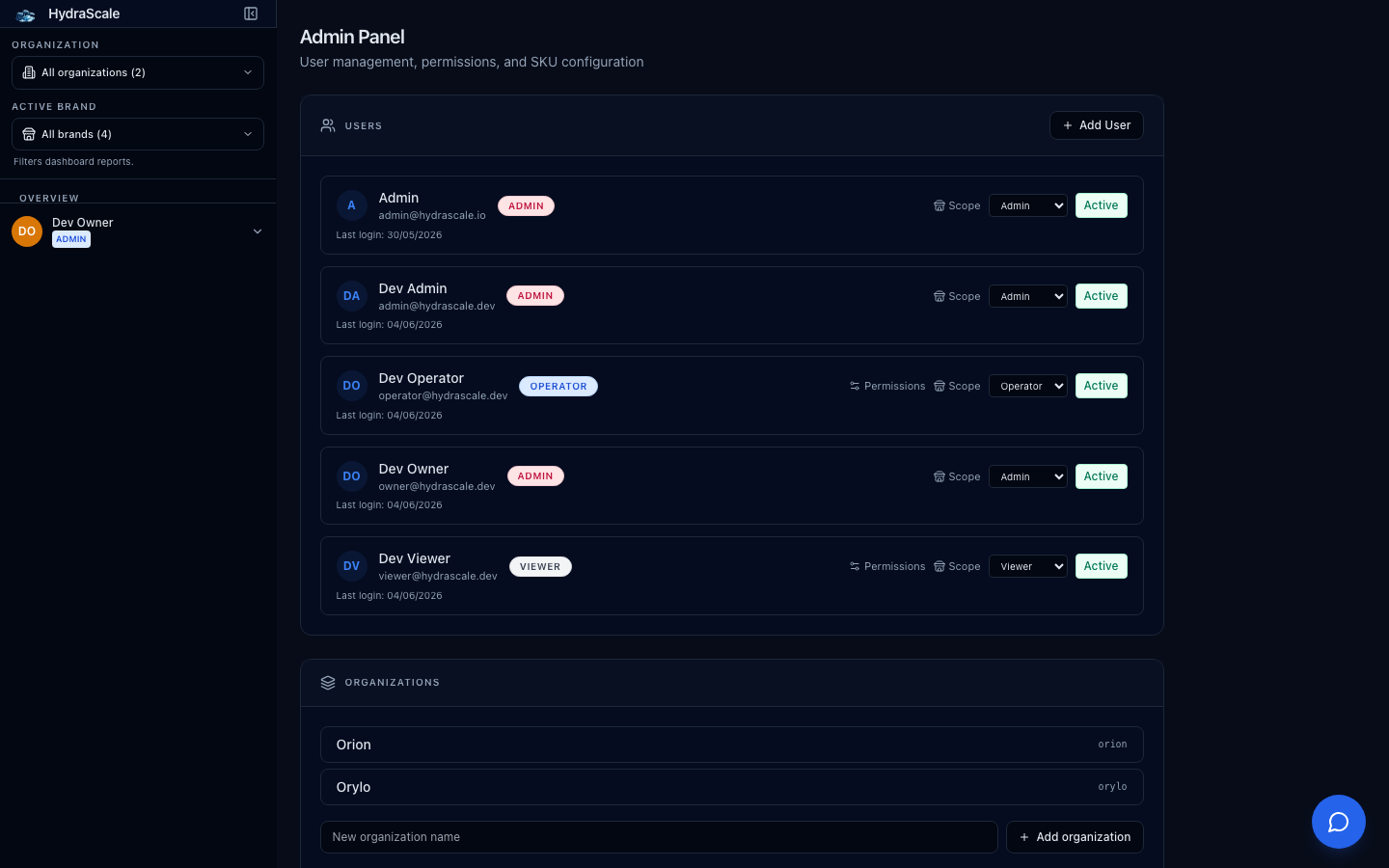Open the All brands dropdown

pyautogui.click(x=138, y=134)
